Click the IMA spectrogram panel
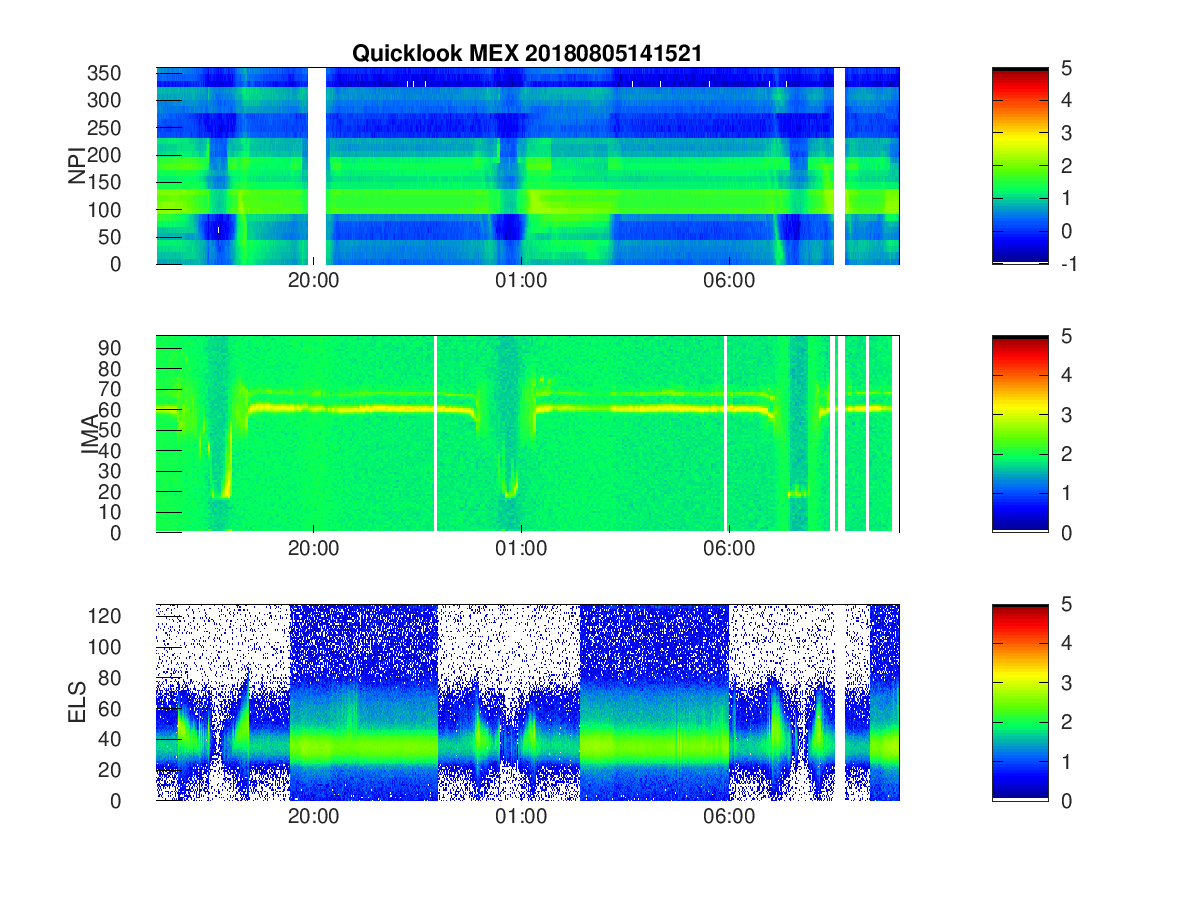Image resolution: width=1200 pixels, height=900 pixels. (x=527, y=434)
